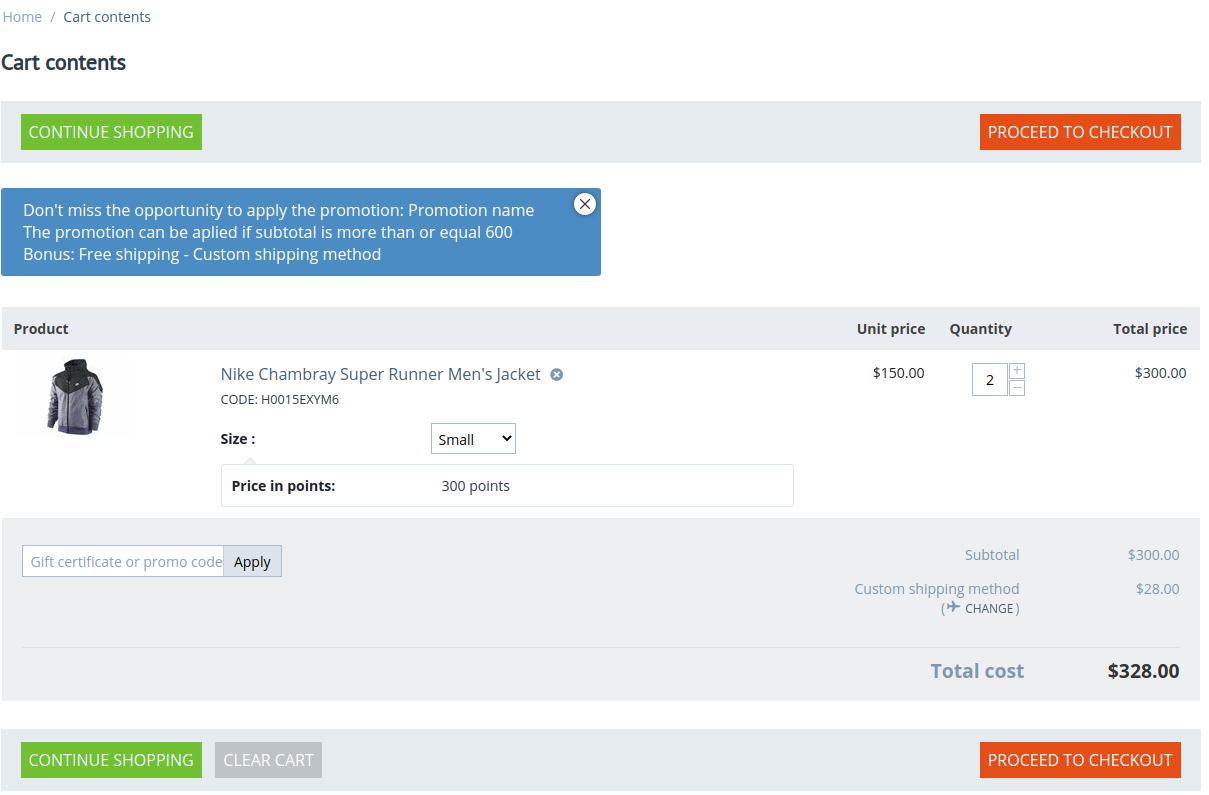1209x795 pixels.
Task: Click the Subtotal $300.00 amount
Action: click(x=1154, y=555)
